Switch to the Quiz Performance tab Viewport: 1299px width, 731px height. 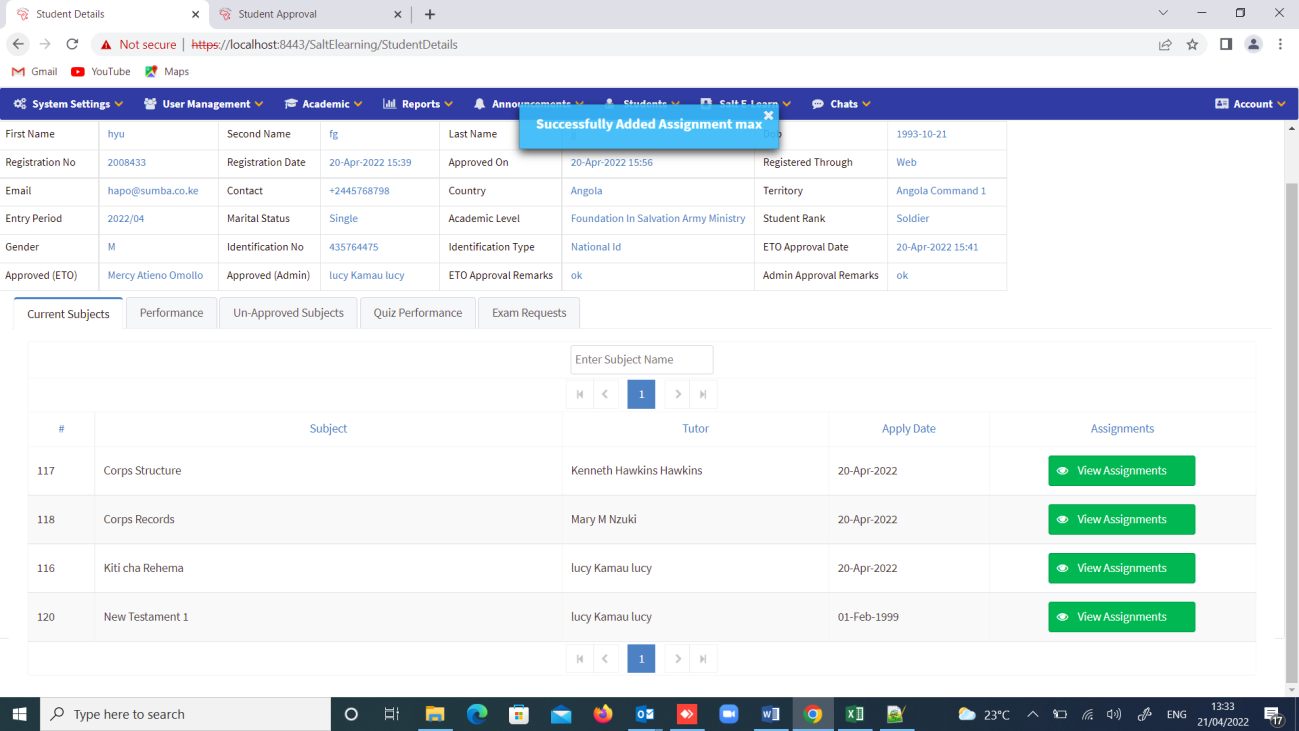point(418,313)
